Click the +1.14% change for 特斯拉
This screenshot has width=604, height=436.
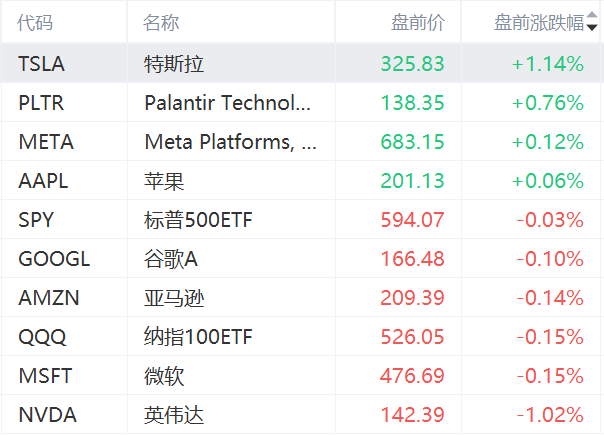coord(547,64)
